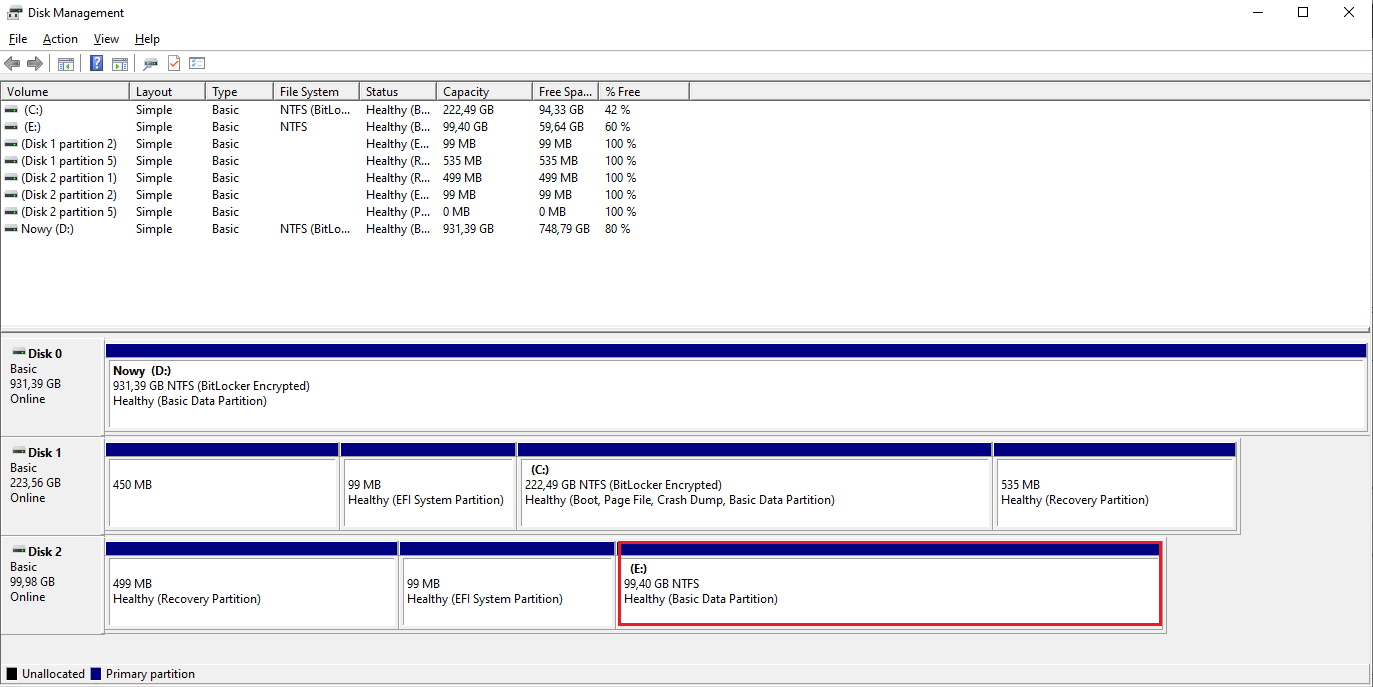Click the Back arrow toolbar icon

tap(13, 64)
